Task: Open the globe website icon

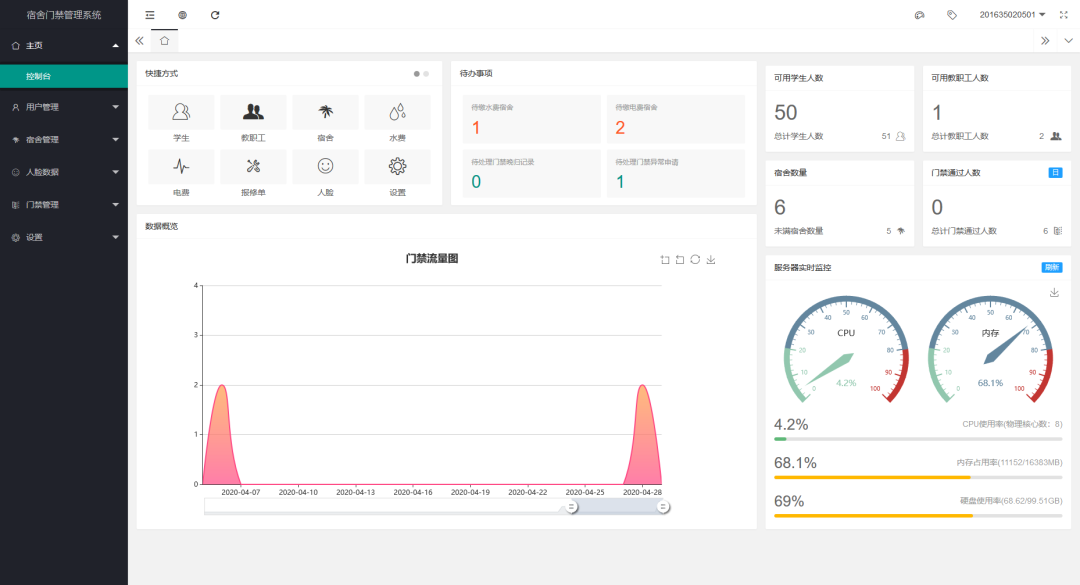Action: coord(183,14)
